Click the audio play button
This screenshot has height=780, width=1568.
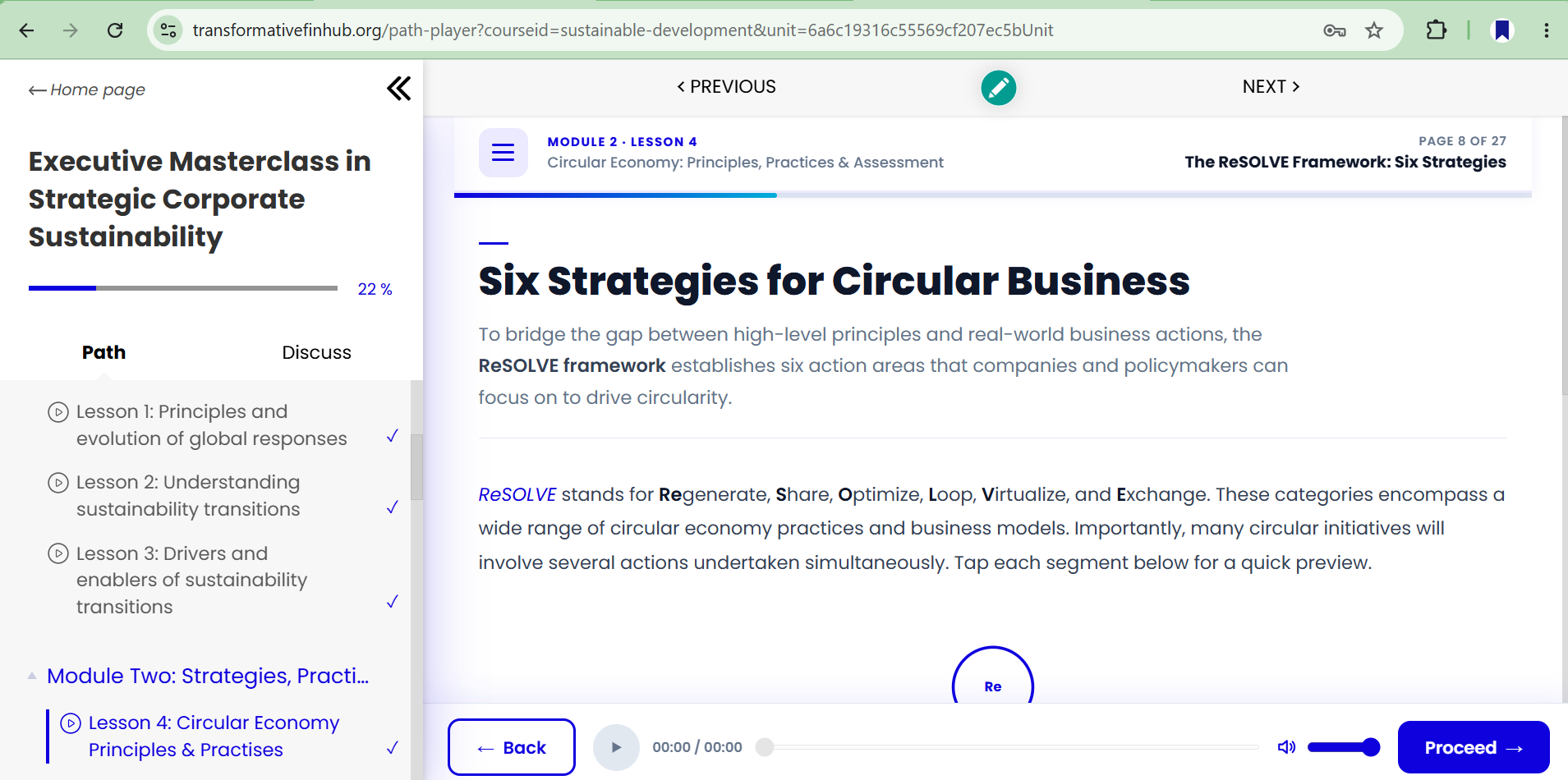point(616,747)
